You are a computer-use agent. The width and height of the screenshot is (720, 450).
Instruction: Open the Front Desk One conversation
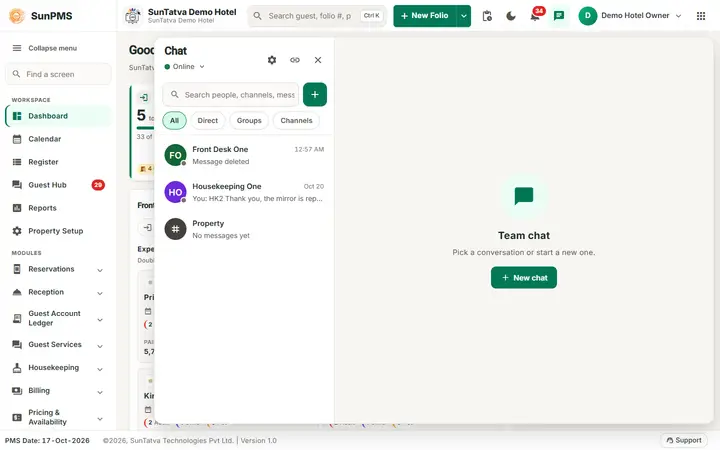pos(244,155)
